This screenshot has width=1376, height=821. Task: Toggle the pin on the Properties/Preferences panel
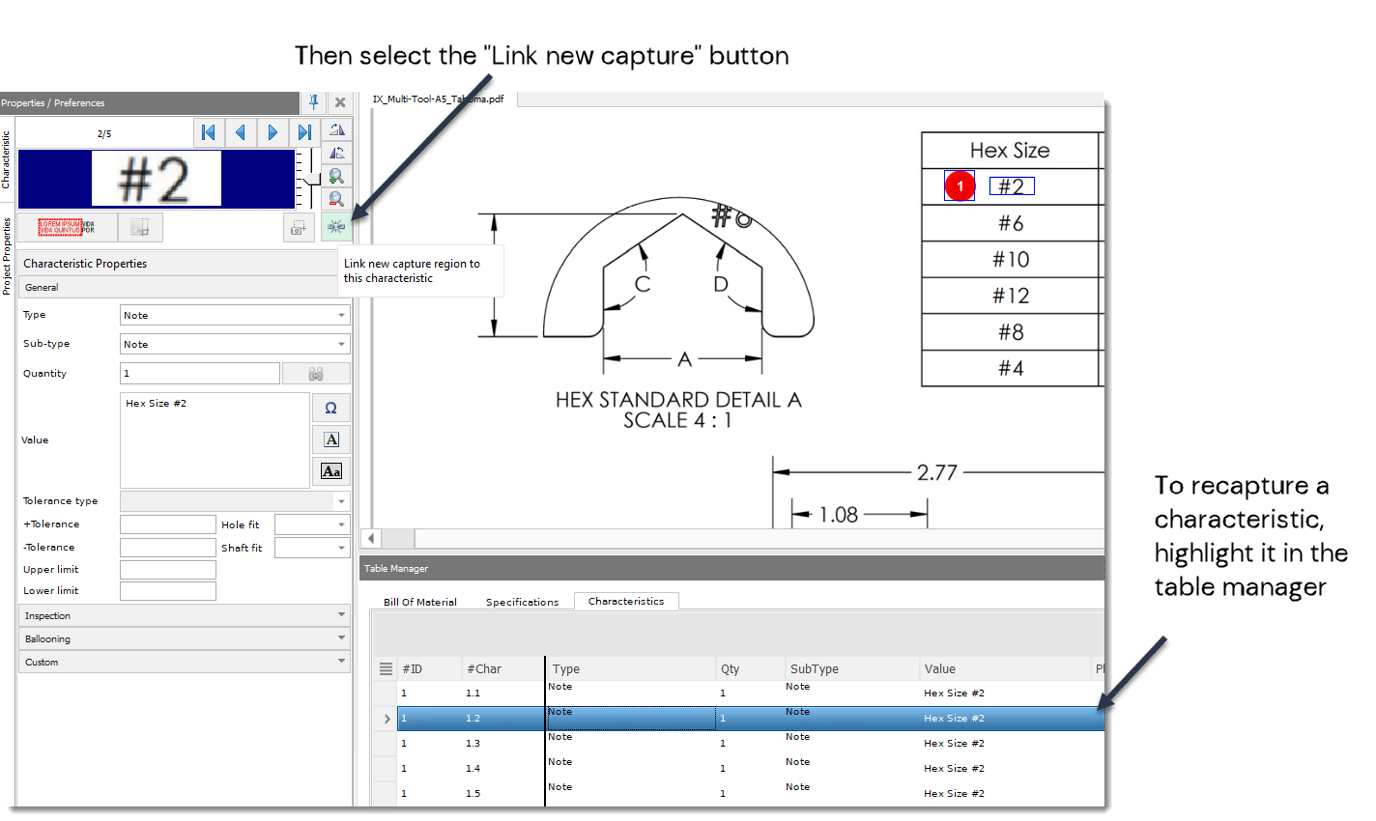click(x=313, y=102)
